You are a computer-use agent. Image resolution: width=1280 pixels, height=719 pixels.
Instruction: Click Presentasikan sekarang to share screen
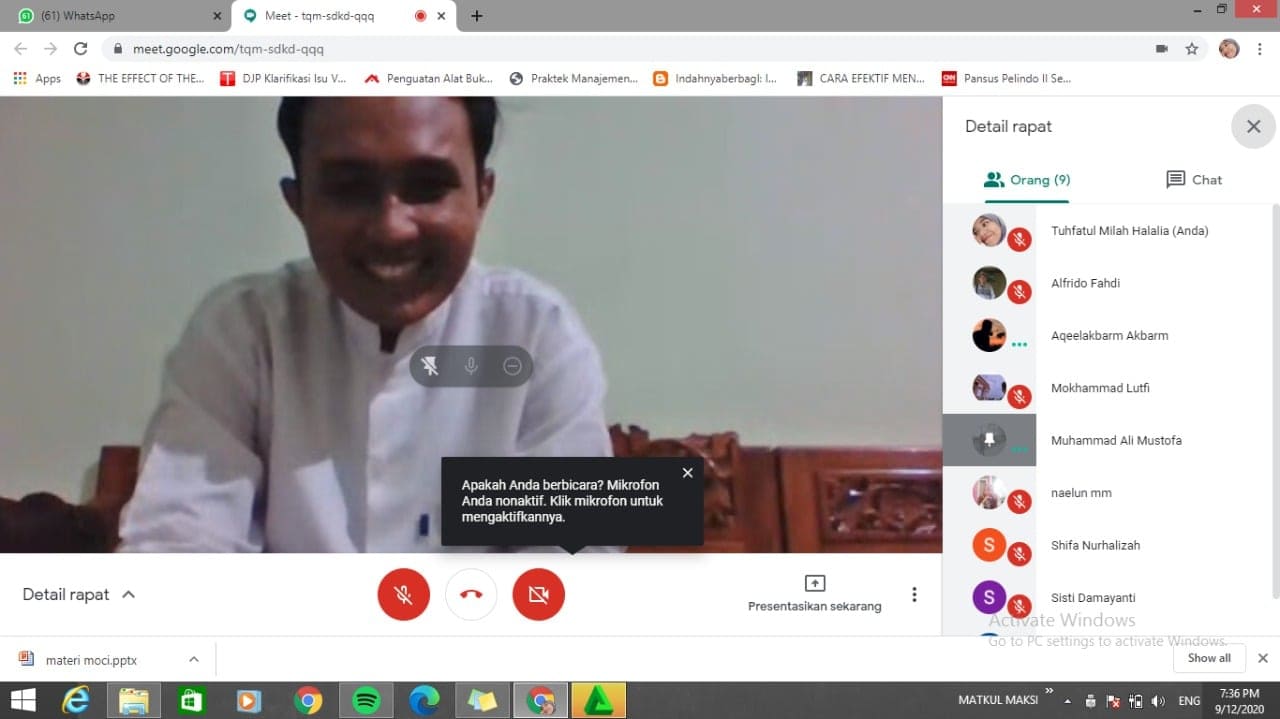[x=814, y=594]
